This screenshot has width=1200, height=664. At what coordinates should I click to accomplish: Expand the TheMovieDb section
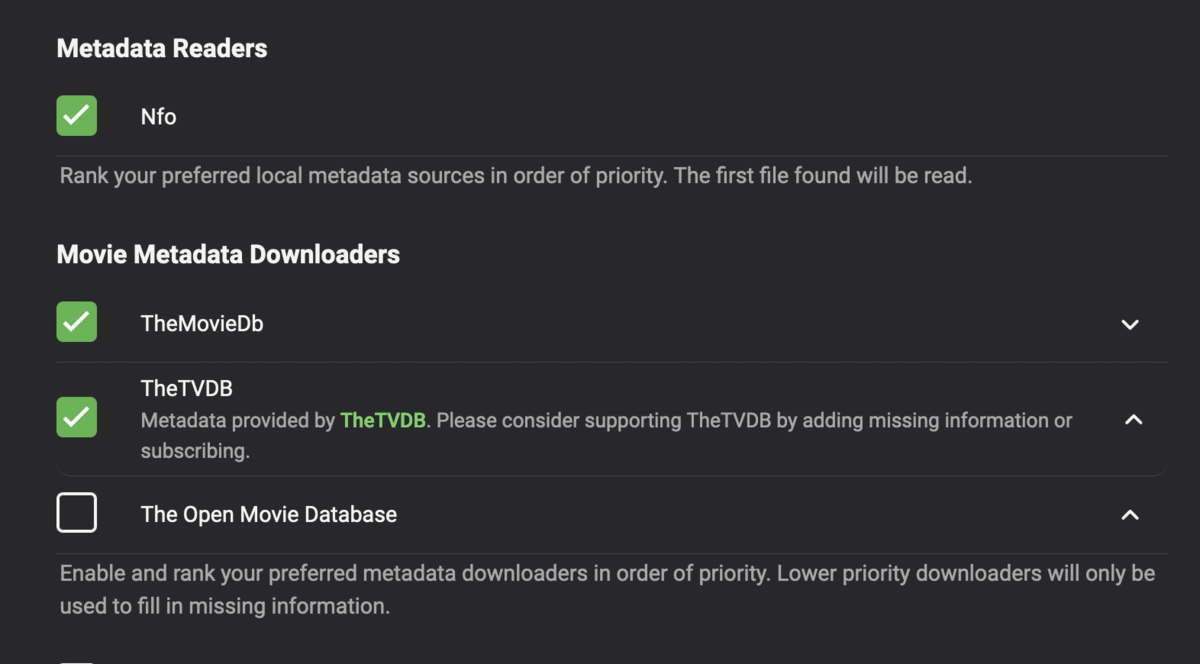(x=1130, y=324)
